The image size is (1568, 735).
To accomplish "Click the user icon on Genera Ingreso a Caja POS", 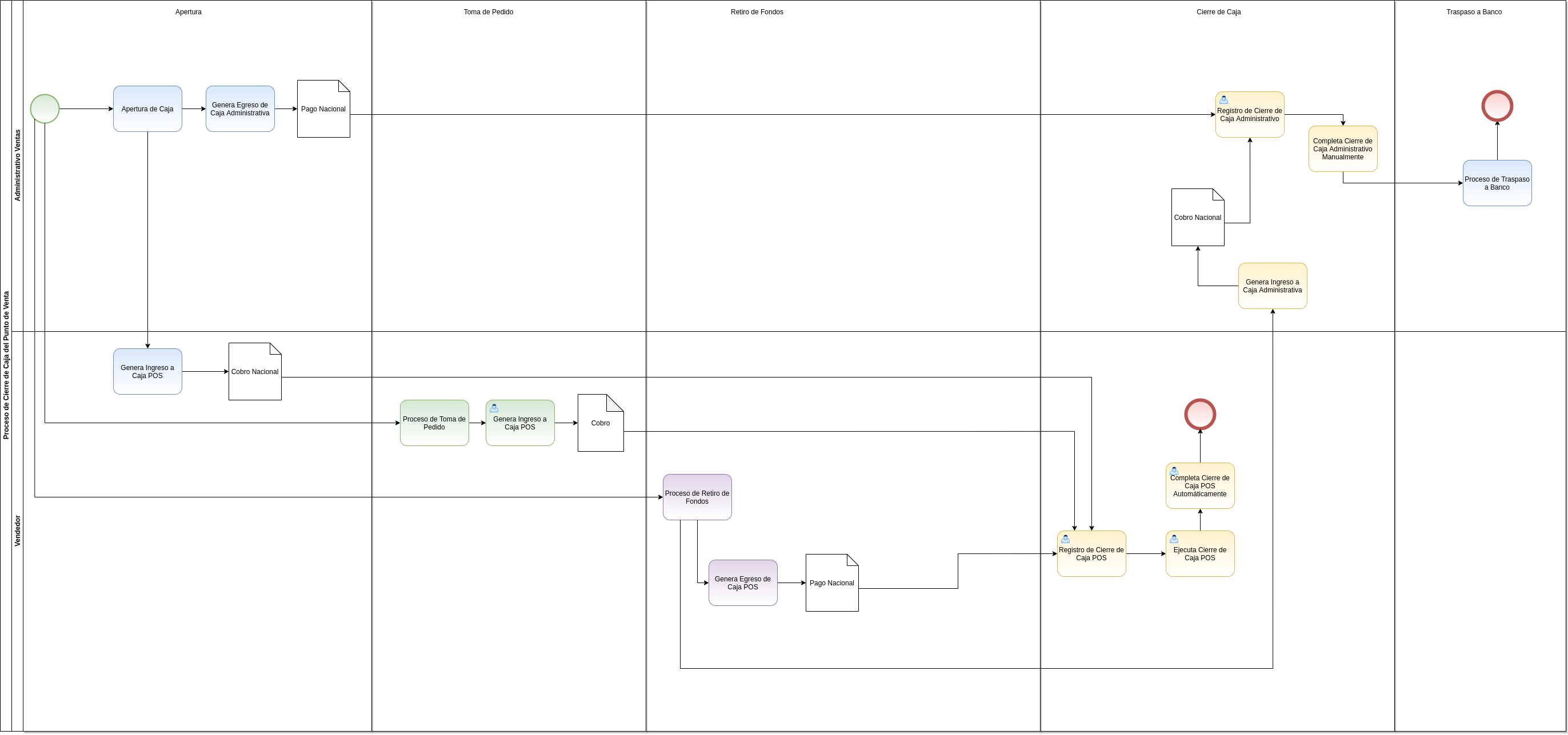I will 495,408.
